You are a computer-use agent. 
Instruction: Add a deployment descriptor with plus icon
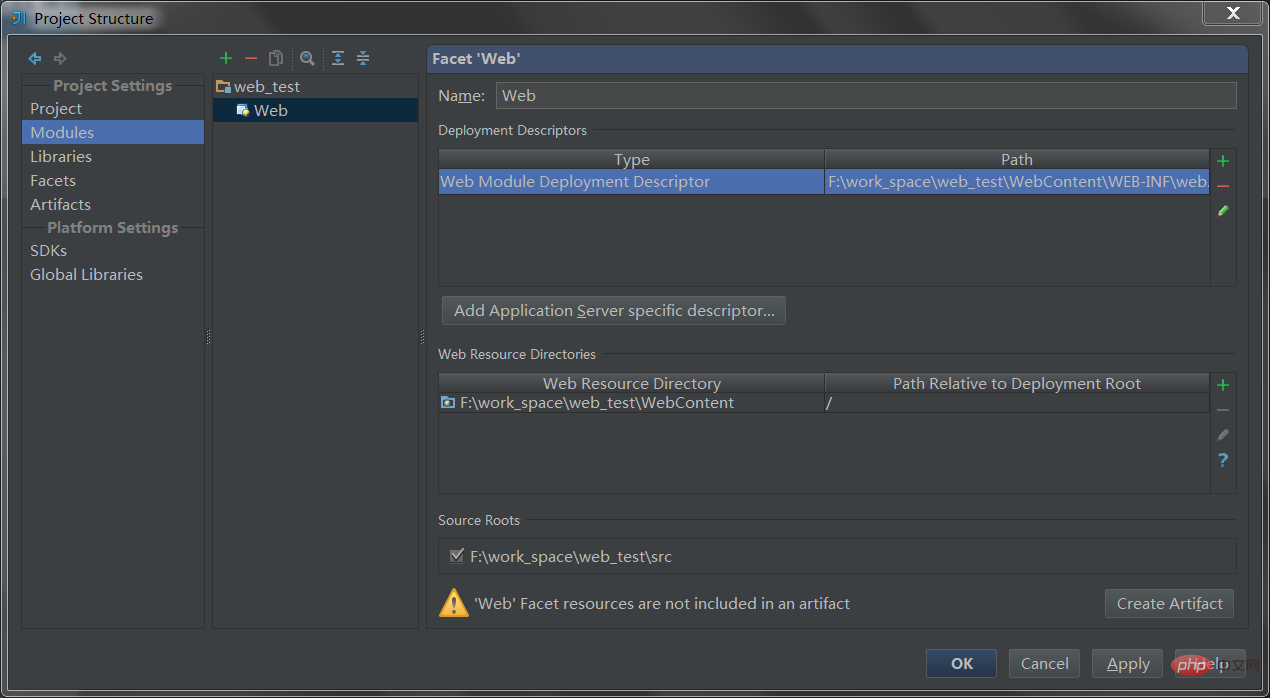[x=1223, y=161]
